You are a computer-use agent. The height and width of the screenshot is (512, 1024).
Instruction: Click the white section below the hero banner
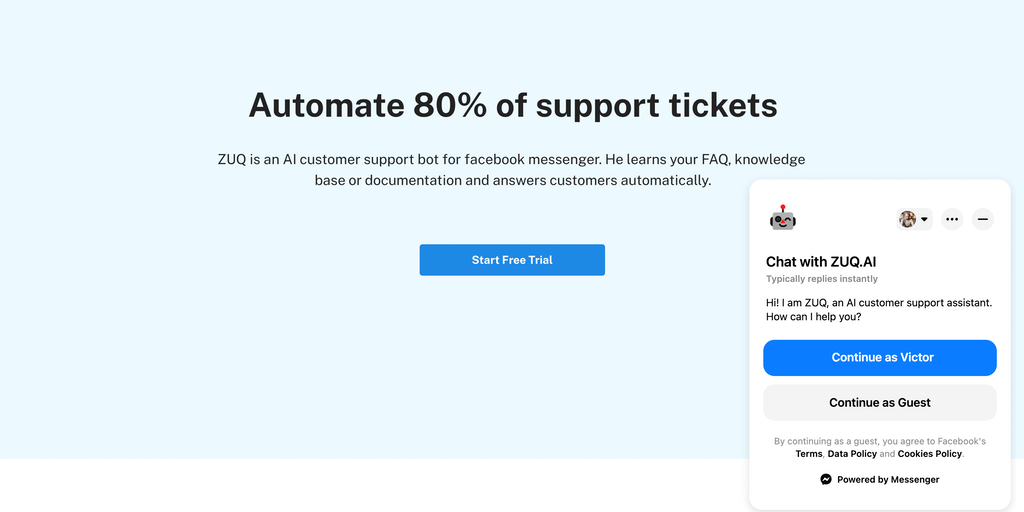point(370,485)
